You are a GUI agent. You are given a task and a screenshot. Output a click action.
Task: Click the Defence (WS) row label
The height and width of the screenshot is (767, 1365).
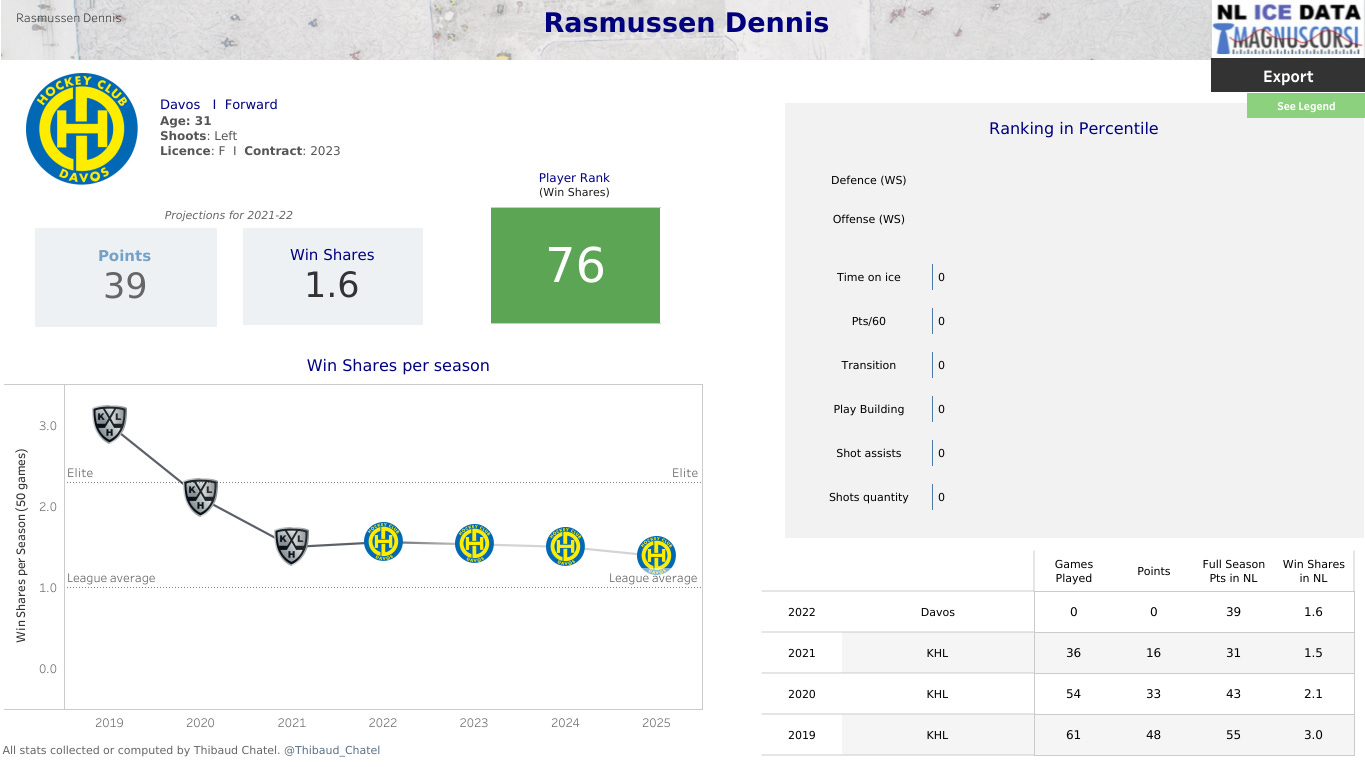pyautogui.click(x=869, y=180)
